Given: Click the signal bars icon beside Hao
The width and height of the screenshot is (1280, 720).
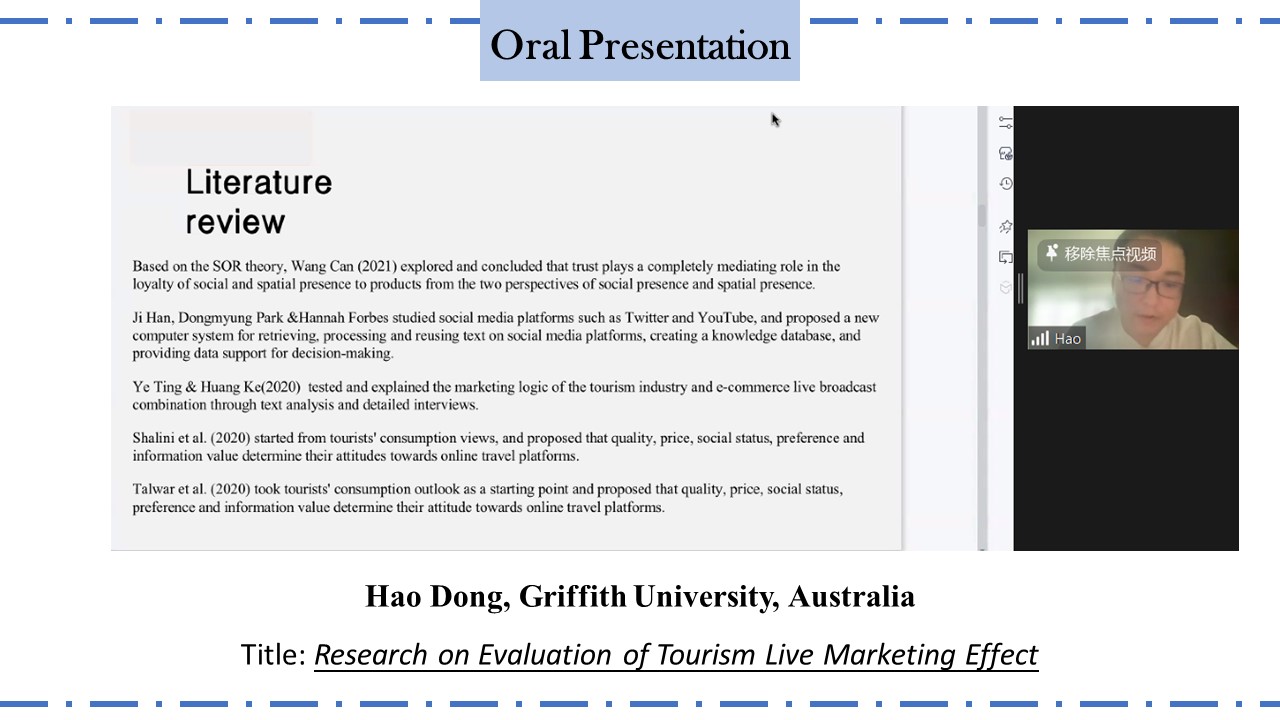Looking at the screenshot, I should point(1040,338).
